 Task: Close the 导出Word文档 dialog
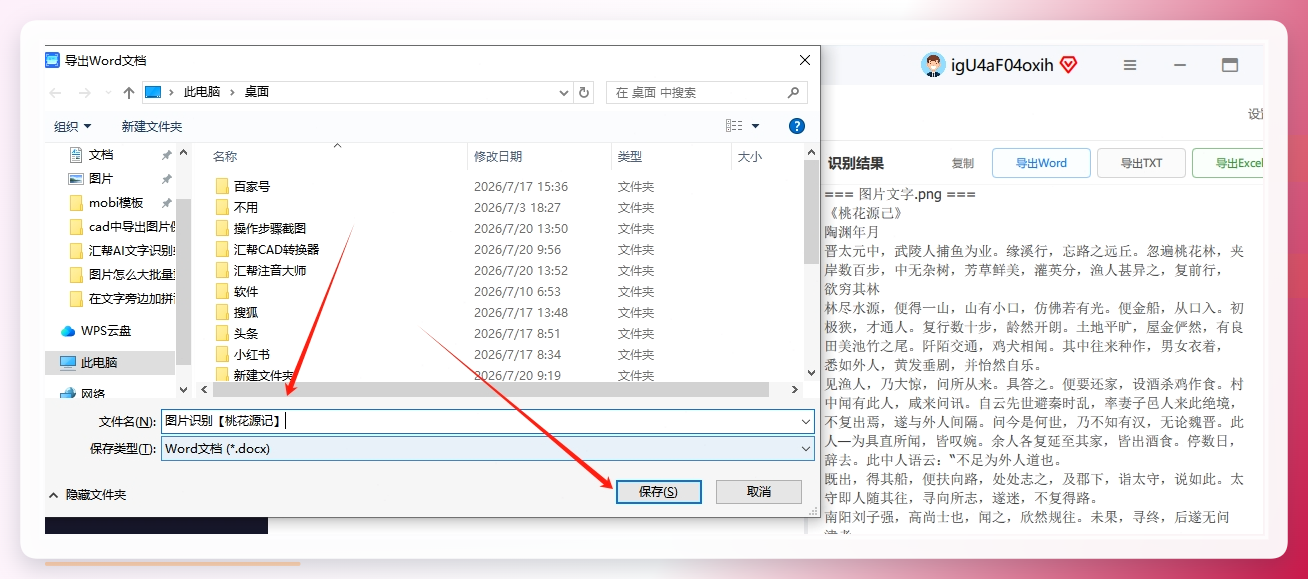(803, 60)
